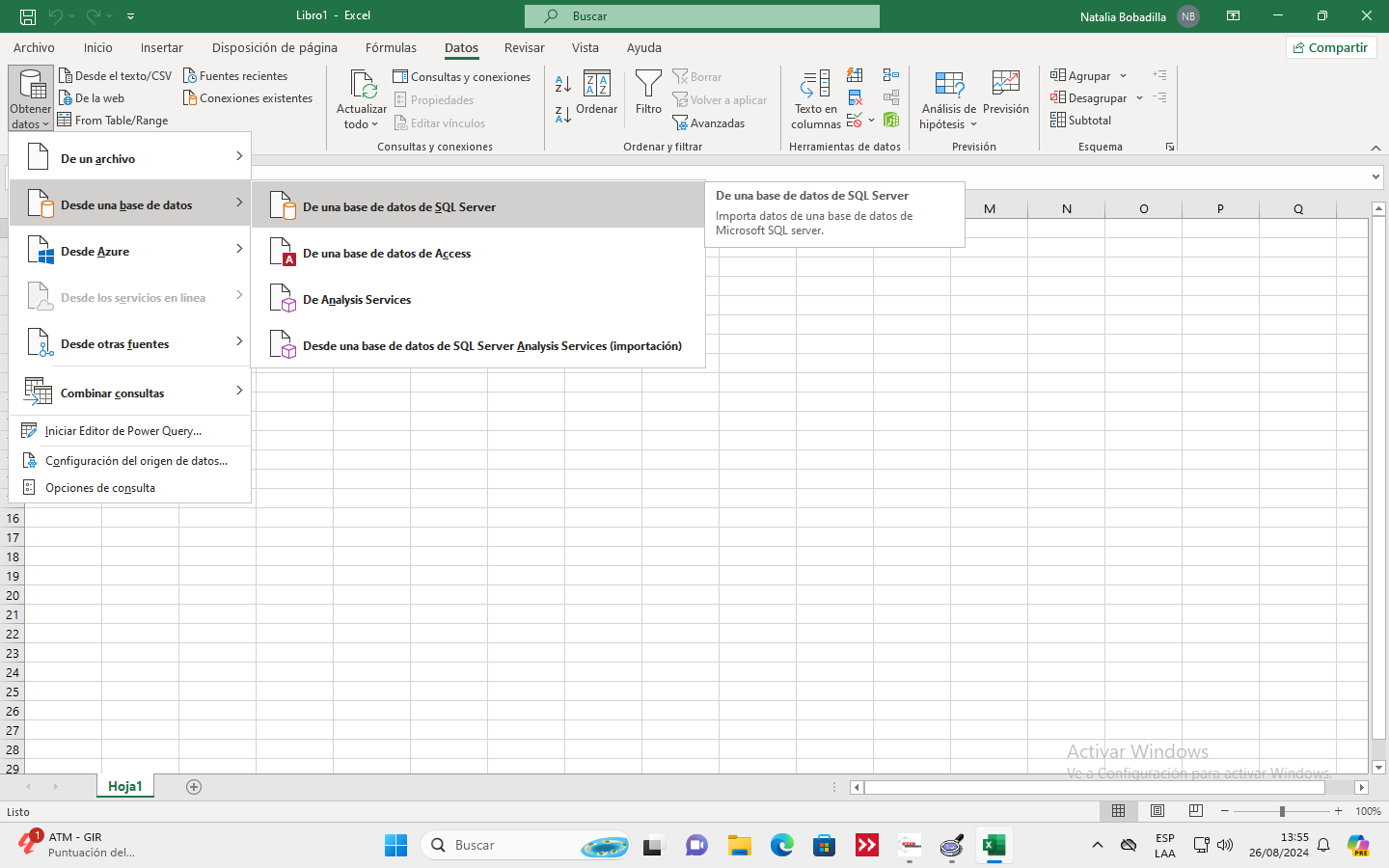The width and height of the screenshot is (1389, 868).
Task: Add a new sheet with plus icon
Action: [194, 787]
